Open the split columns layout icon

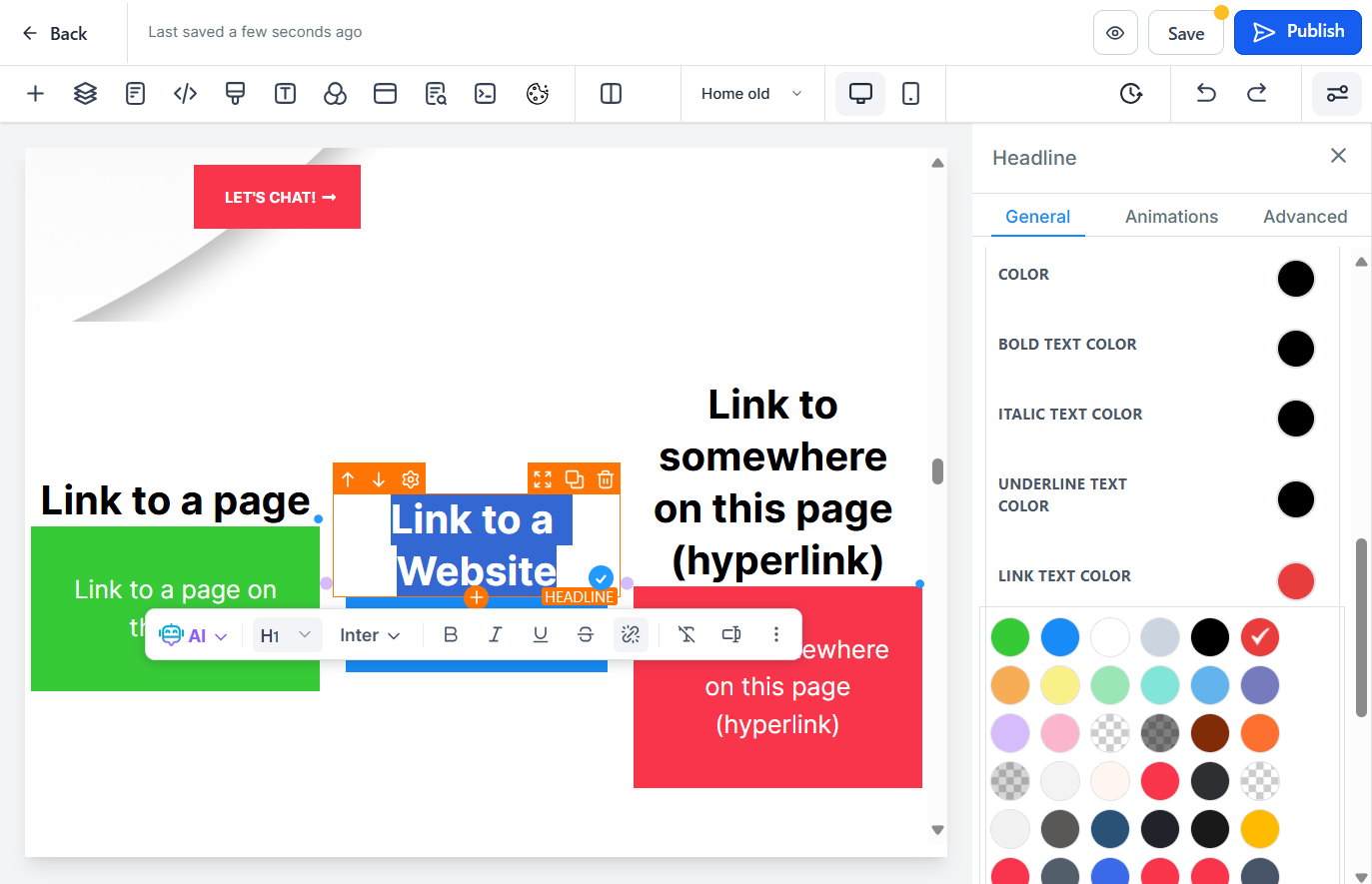pyautogui.click(x=611, y=94)
